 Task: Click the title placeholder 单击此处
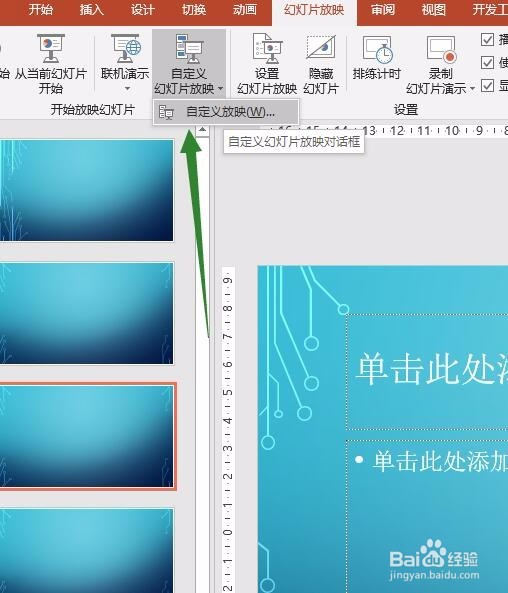[427, 371]
